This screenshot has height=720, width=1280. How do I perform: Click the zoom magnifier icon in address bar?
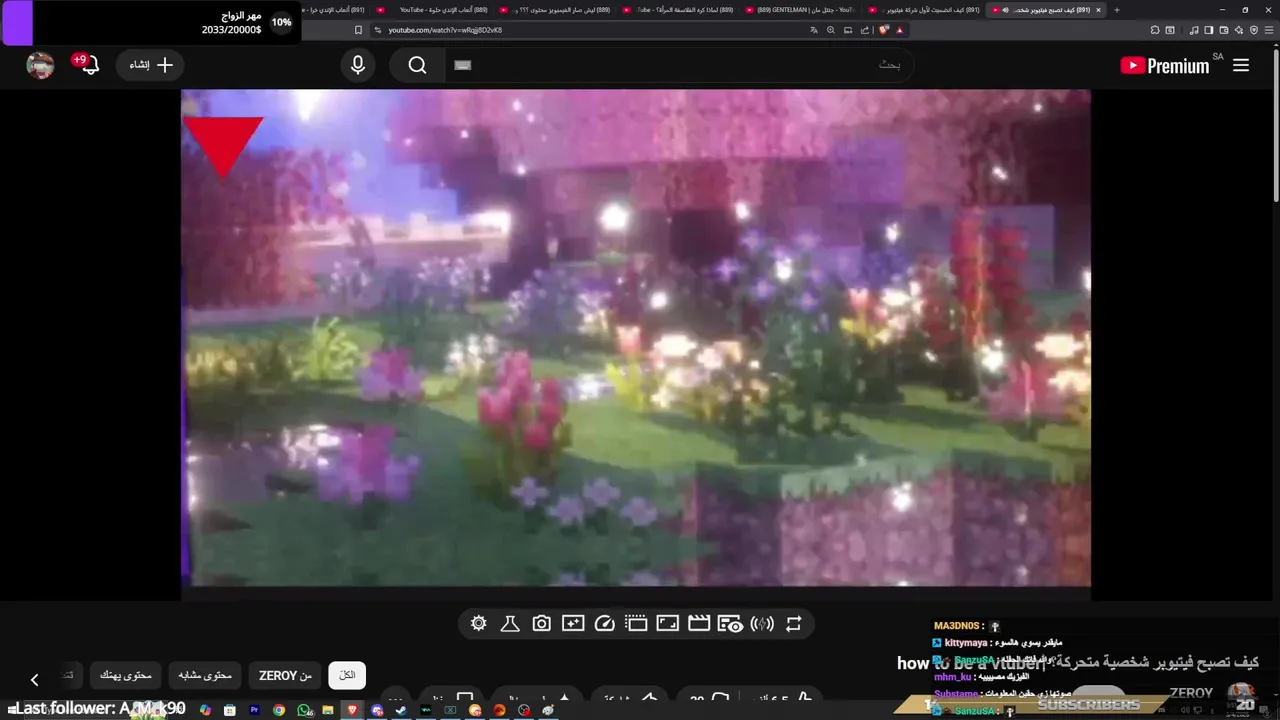coord(831,30)
